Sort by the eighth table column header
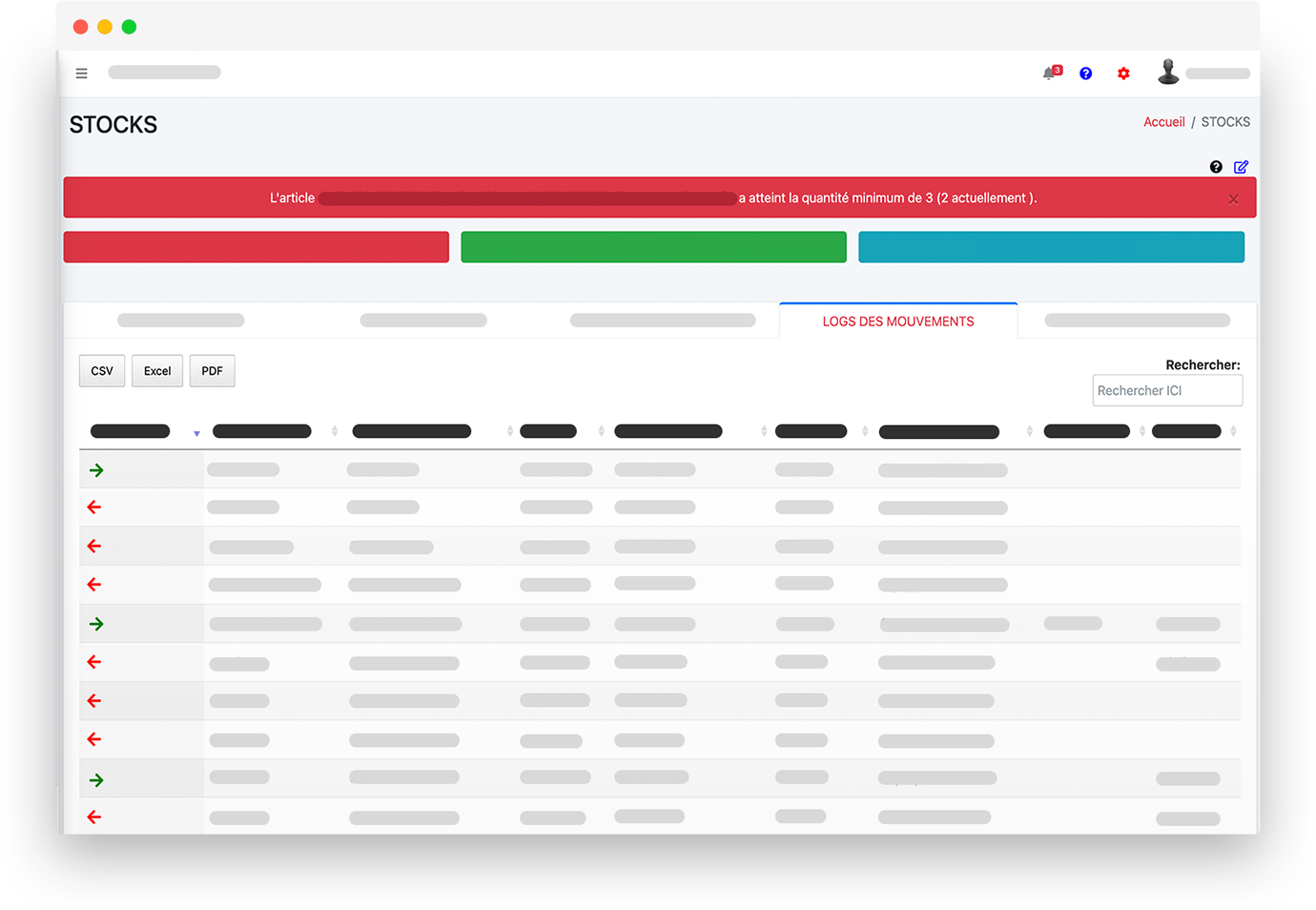Viewport: 1316px width, 910px height. (1087, 431)
